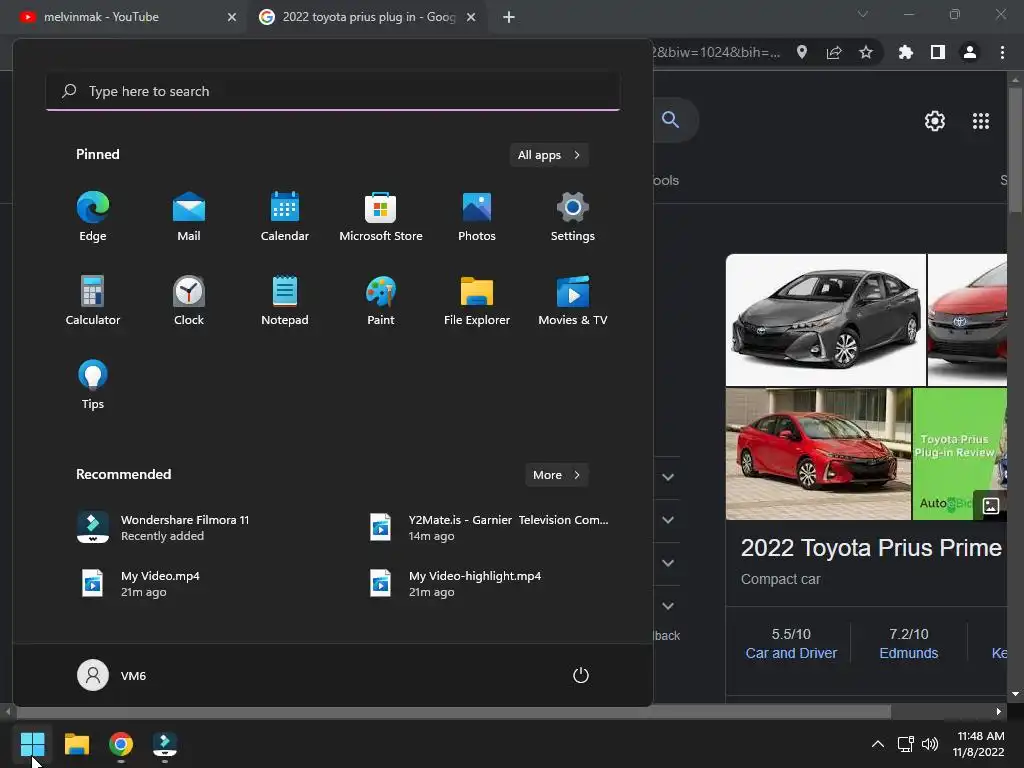
Task: Launch Paint
Action: pyautogui.click(x=381, y=301)
